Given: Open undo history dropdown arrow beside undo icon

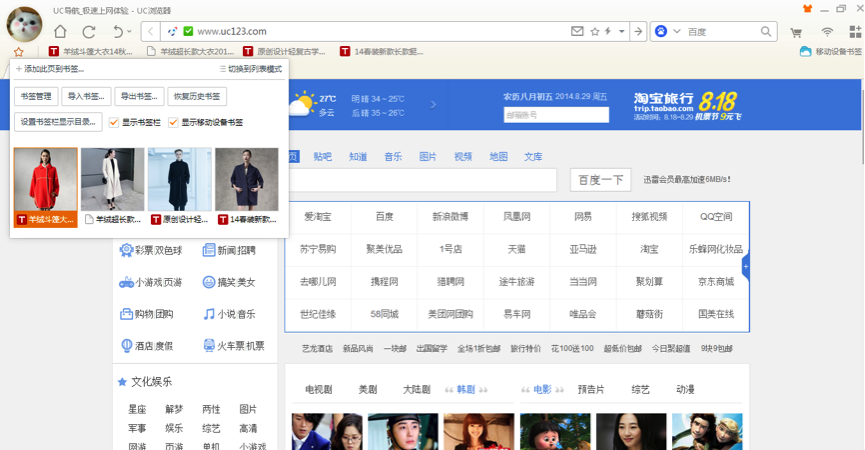Looking at the screenshot, I should tap(130, 31).
